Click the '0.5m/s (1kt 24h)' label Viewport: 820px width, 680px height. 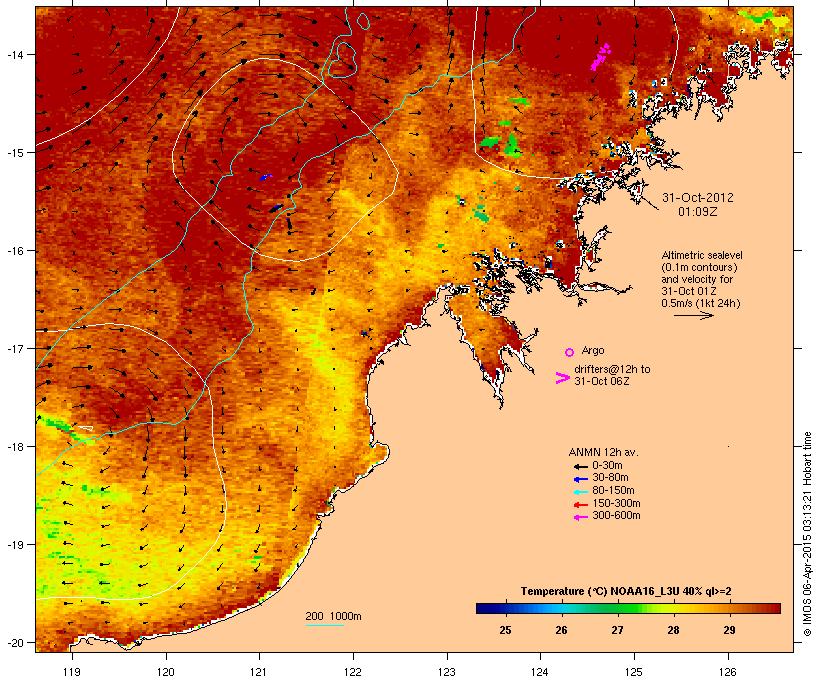tap(701, 303)
